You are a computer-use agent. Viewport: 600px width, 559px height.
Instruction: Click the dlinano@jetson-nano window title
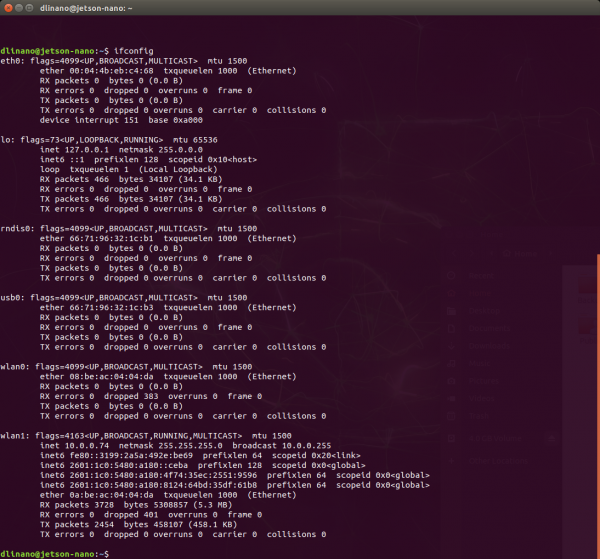(86, 8)
